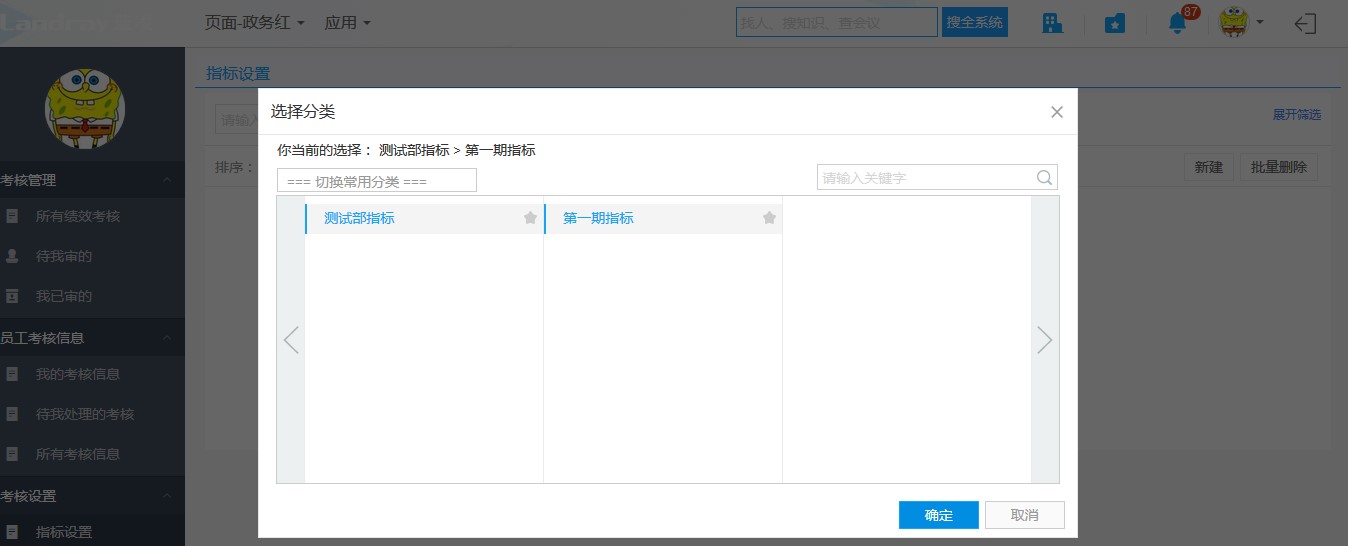The width and height of the screenshot is (1348, 546).
Task: Click icon beside 所有绩效考核
Action: pos(12,216)
